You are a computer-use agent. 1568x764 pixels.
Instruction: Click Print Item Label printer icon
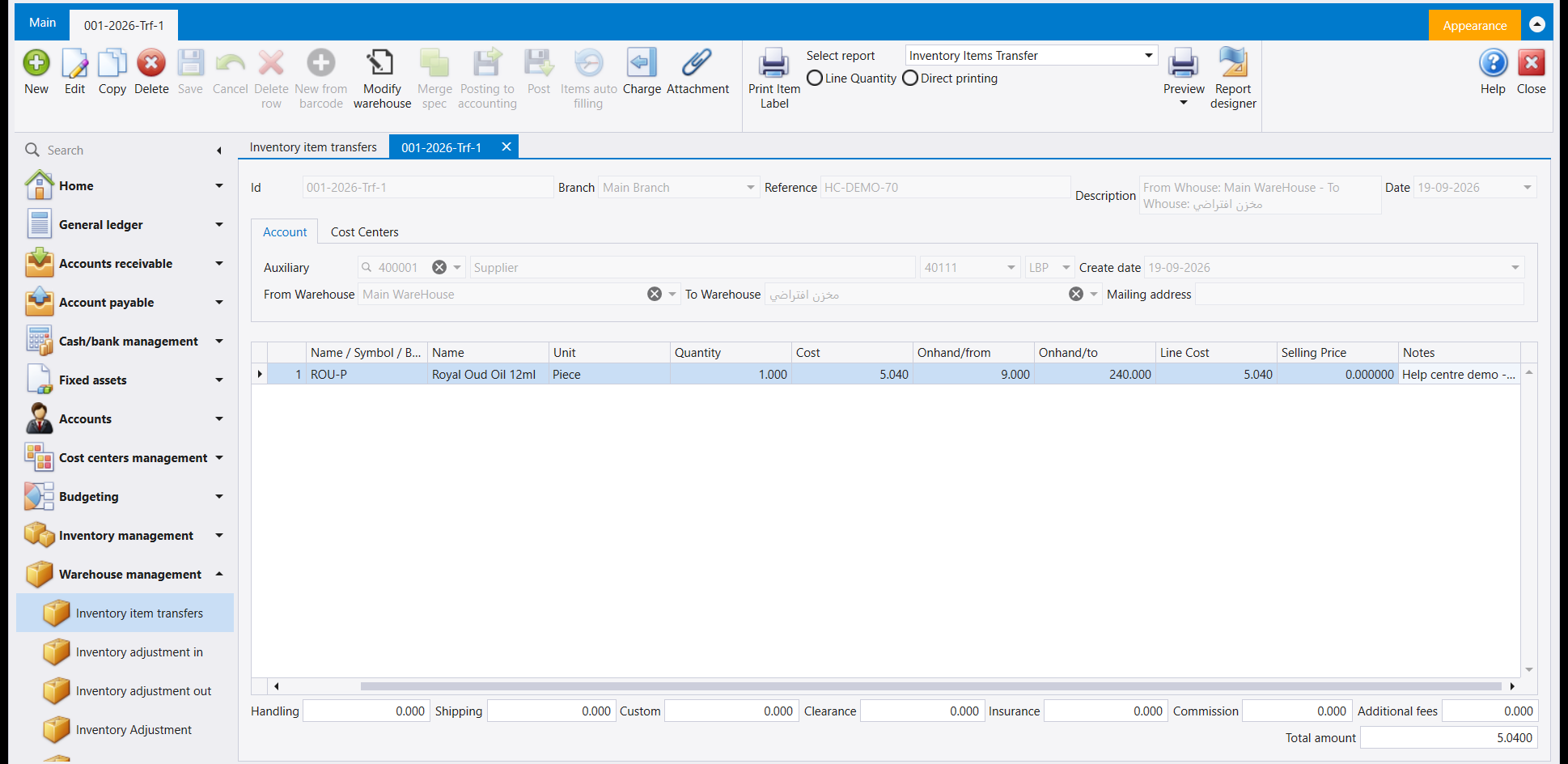(x=774, y=63)
